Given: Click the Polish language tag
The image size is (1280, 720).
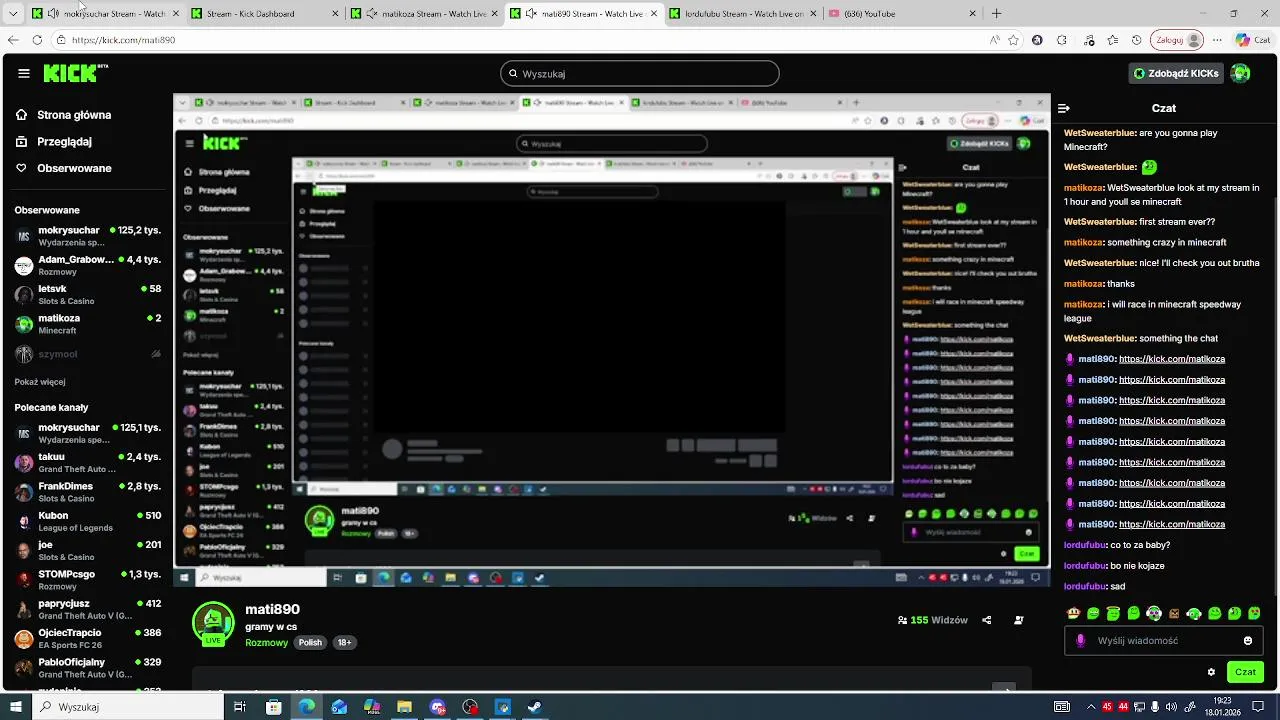Looking at the screenshot, I should coord(310,642).
